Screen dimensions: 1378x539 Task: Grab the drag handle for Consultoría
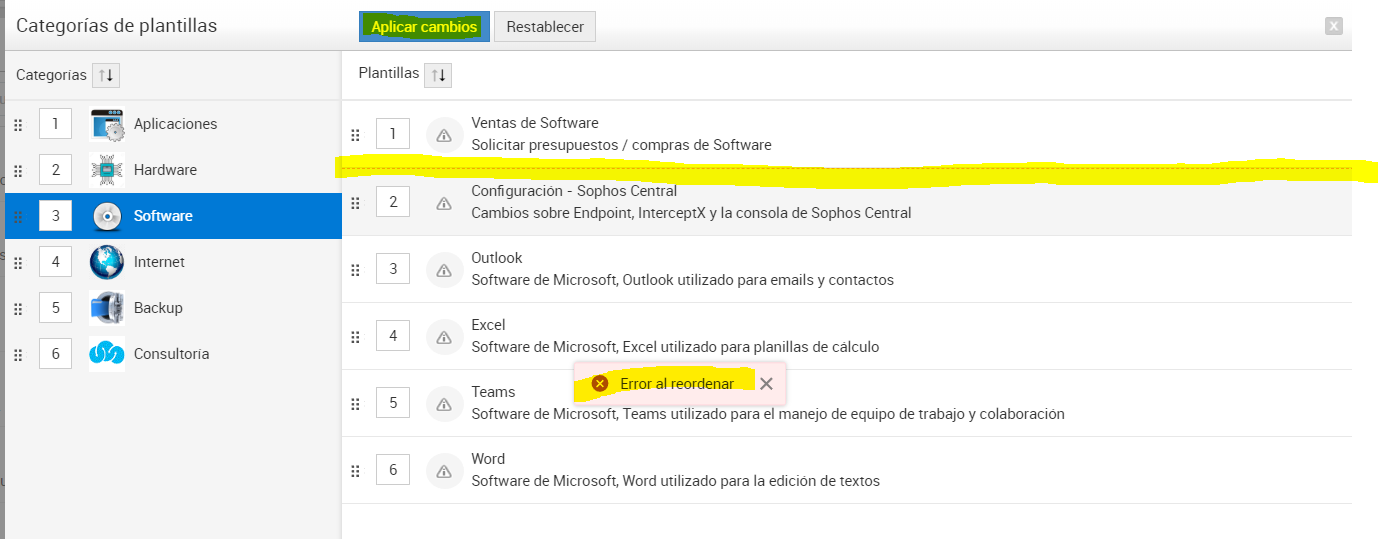[18, 355]
